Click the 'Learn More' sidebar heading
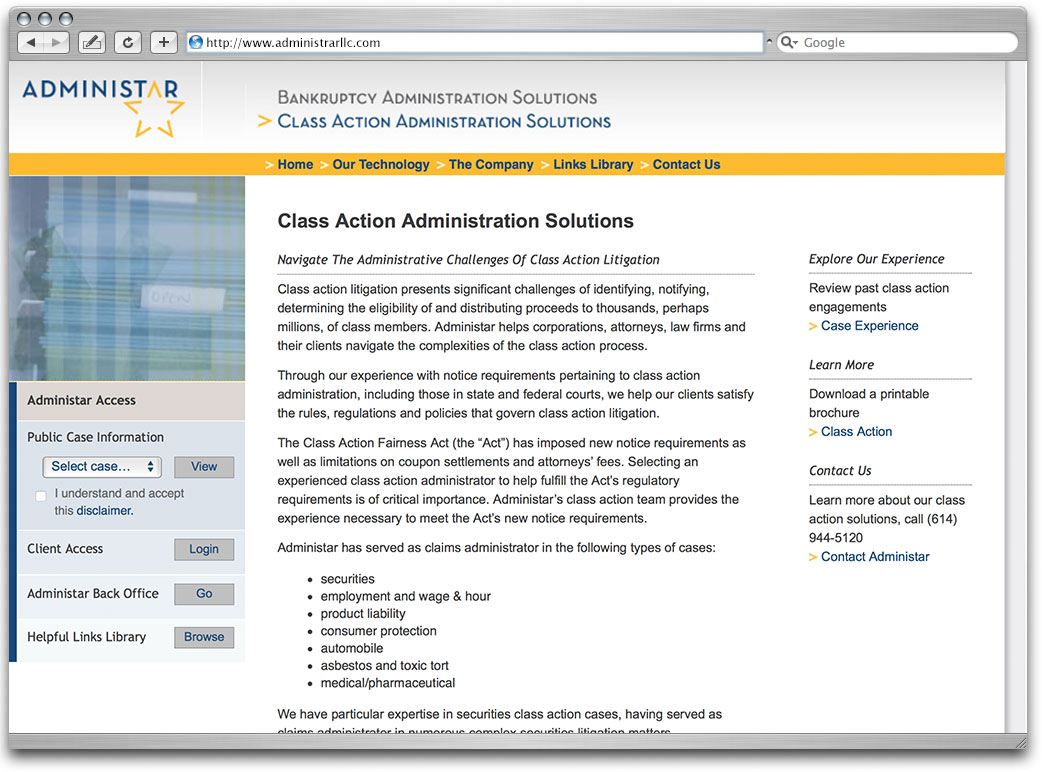 point(841,365)
